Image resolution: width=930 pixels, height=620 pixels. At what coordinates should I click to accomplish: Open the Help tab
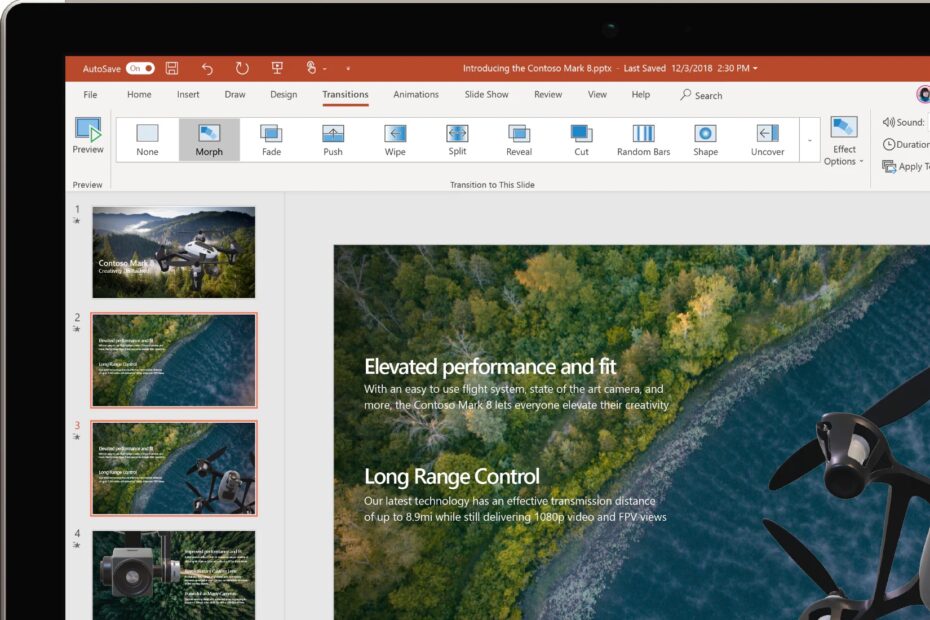click(641, 94)
